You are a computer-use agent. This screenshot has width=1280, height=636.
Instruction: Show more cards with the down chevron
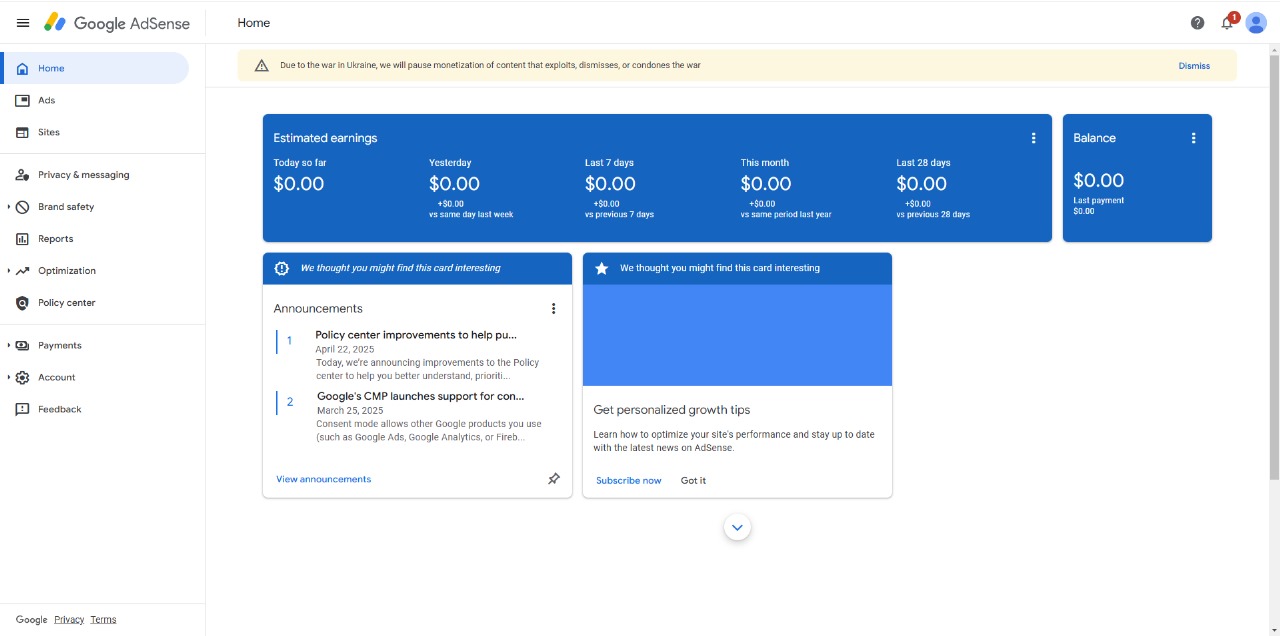(x=737, y=527)
